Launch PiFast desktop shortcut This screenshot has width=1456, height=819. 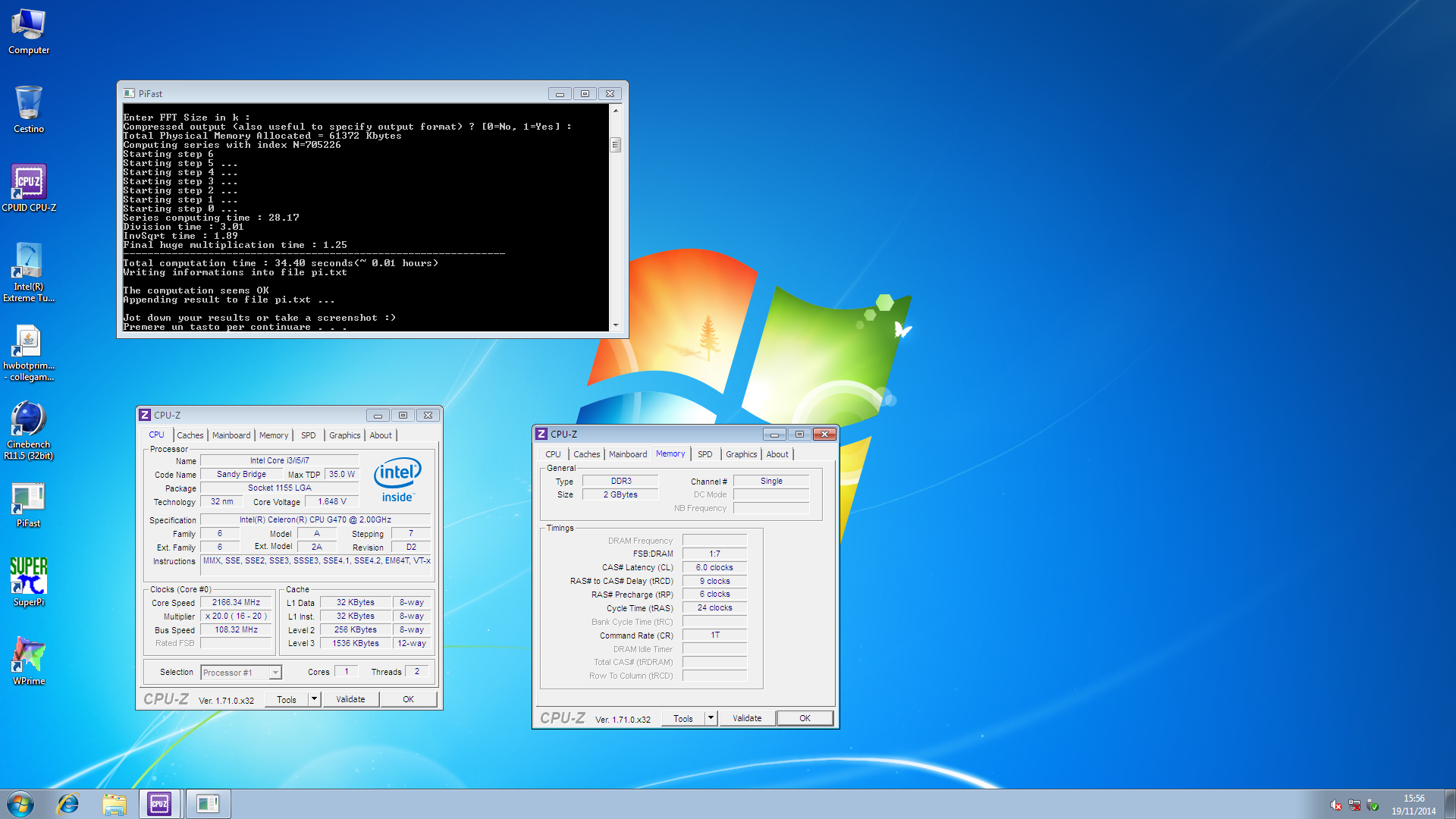click(x=29, y=504)
